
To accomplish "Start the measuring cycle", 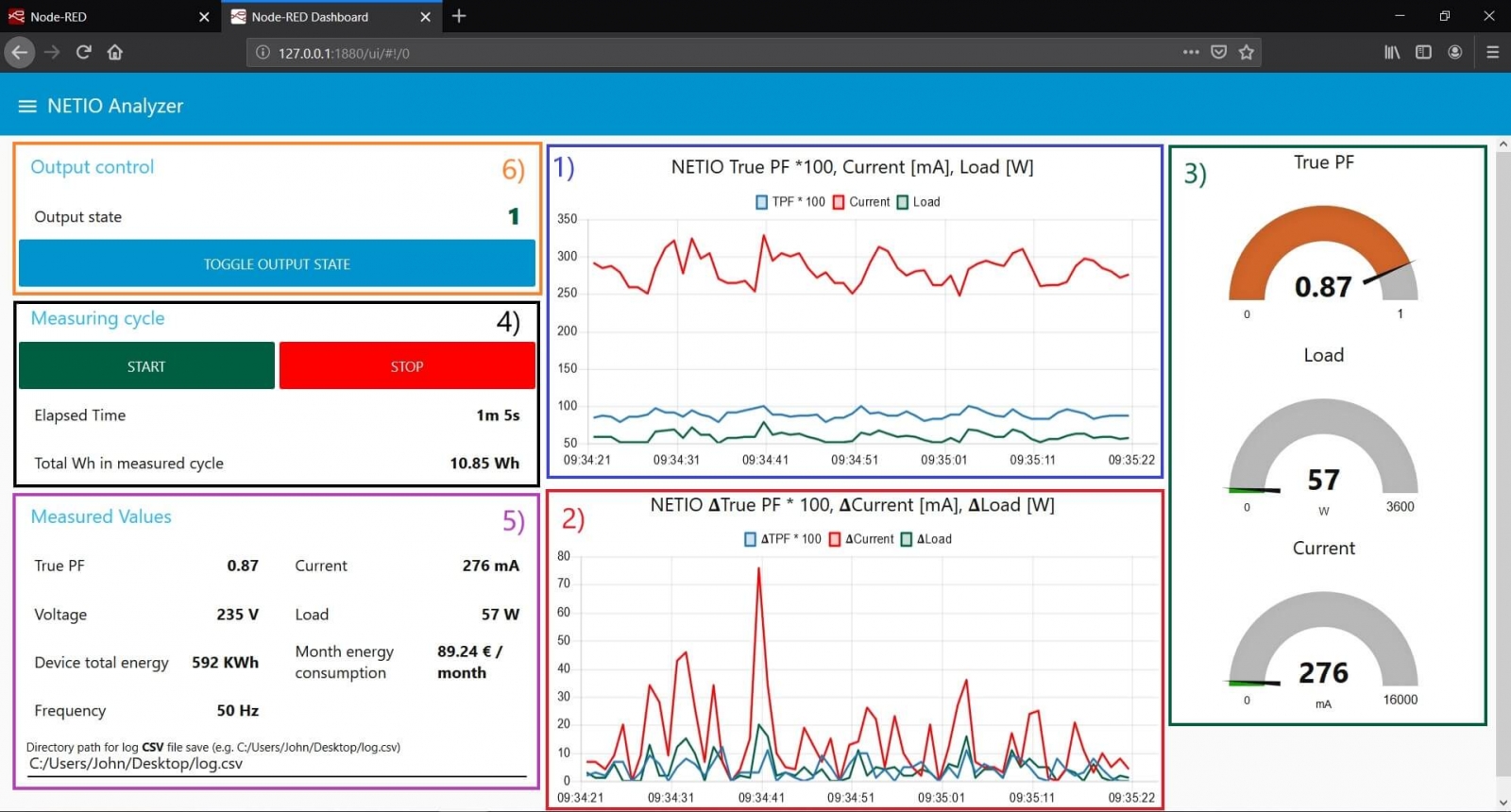I will tap(146, 366).
